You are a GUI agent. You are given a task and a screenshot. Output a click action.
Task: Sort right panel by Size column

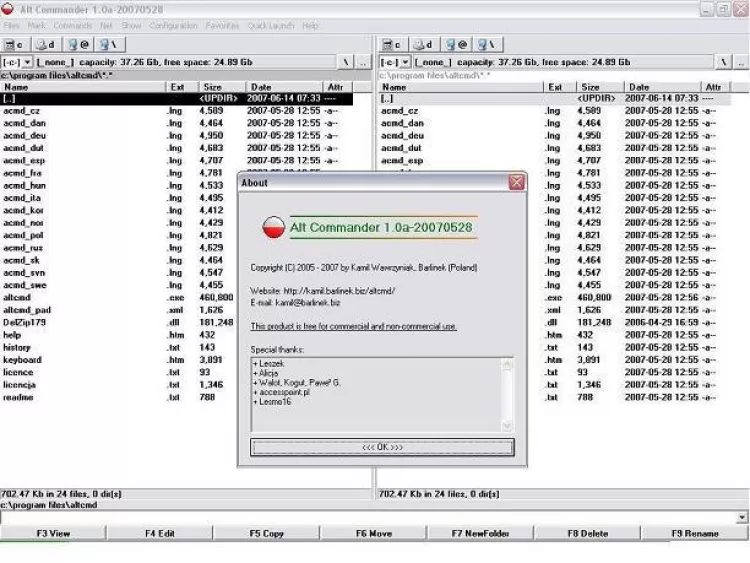tap(600, 87)
